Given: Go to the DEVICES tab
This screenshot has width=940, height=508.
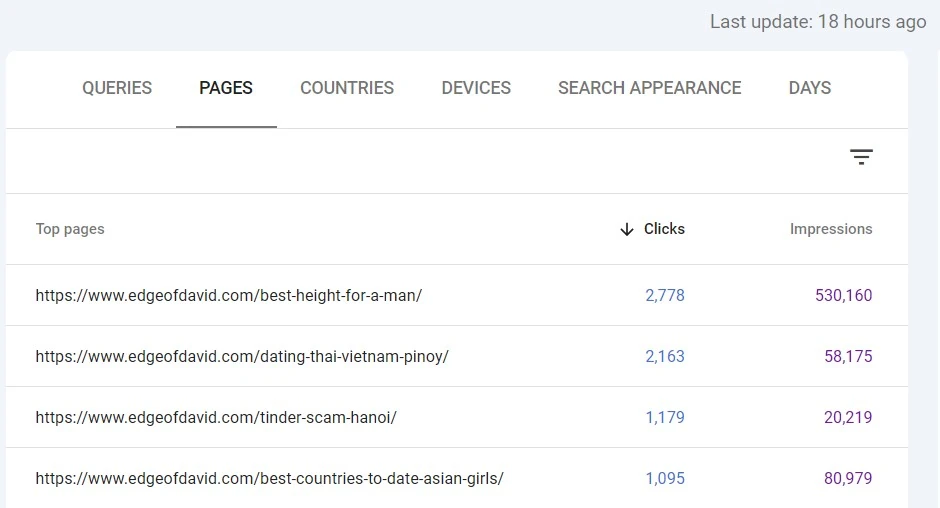Looking at the screenshot, I should (x=476, y=88).
